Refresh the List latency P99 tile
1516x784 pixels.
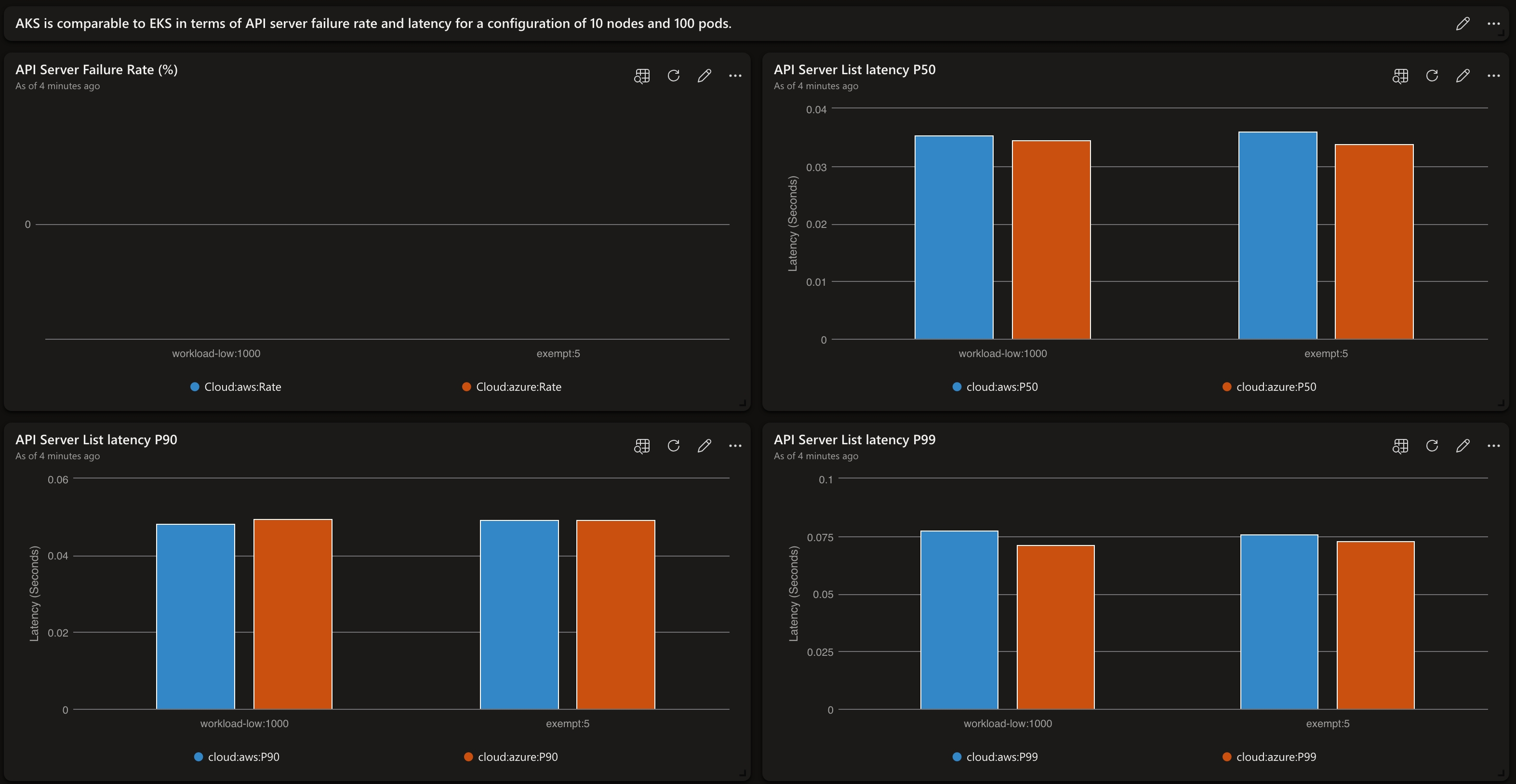pyautogui.click(x=1432, y=446)
